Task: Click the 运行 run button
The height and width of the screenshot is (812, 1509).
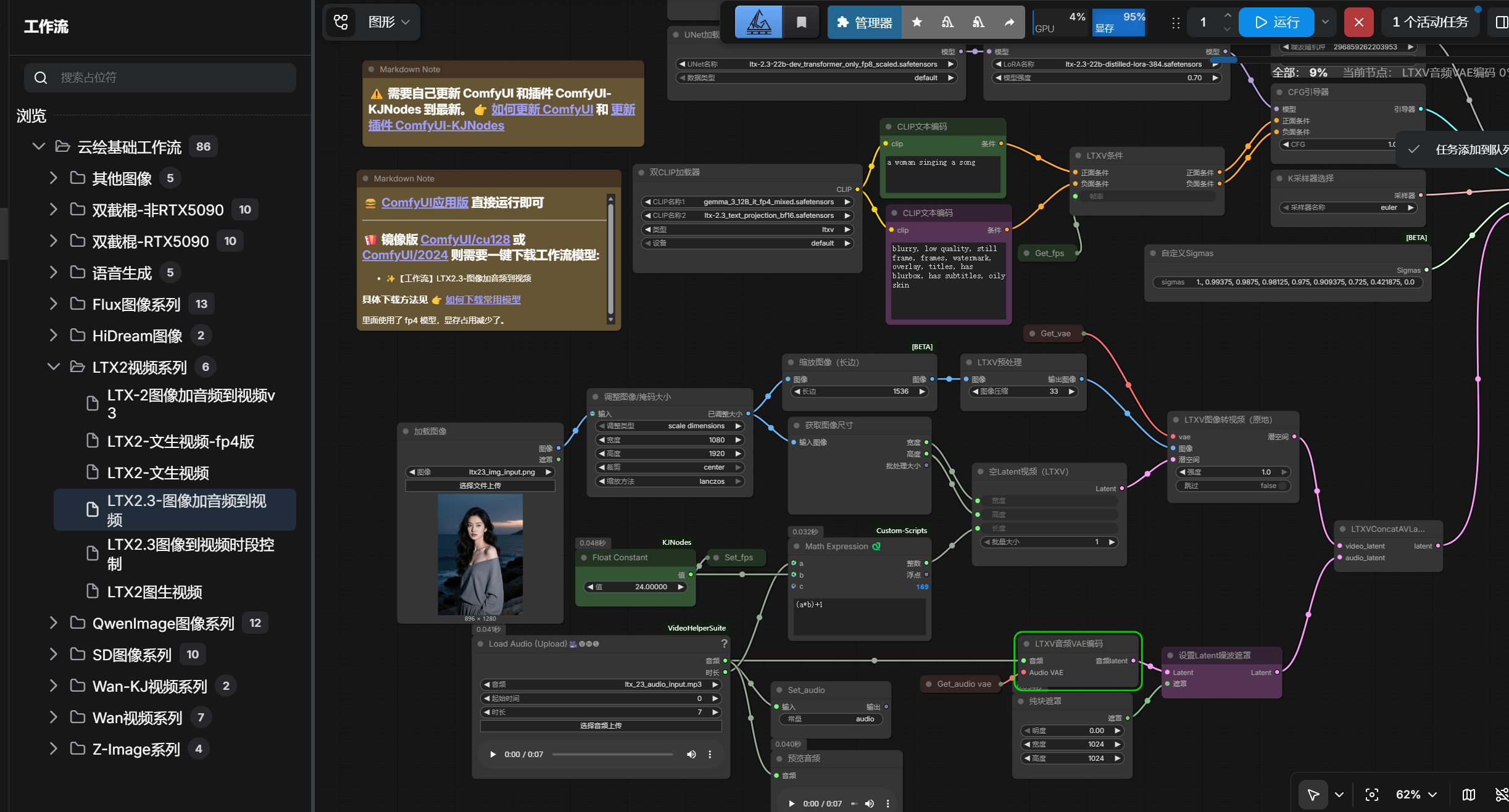Action: point(1276,23)
